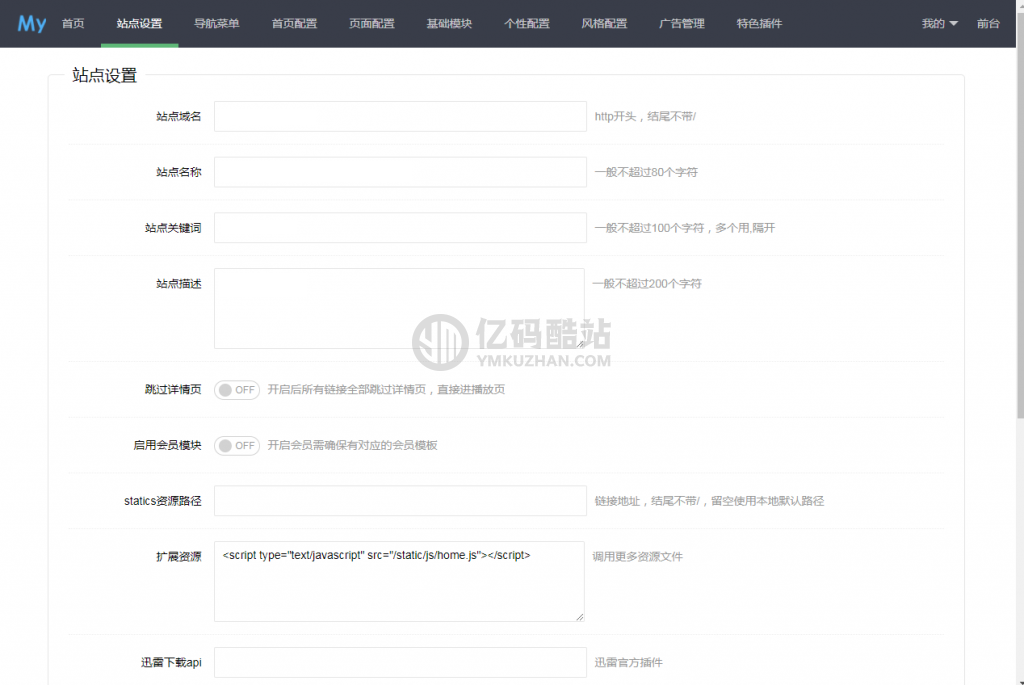Click the 站点描述 textarea resize handle
The width and height of the screenshot is (1024, 685).
click(580, 344)
